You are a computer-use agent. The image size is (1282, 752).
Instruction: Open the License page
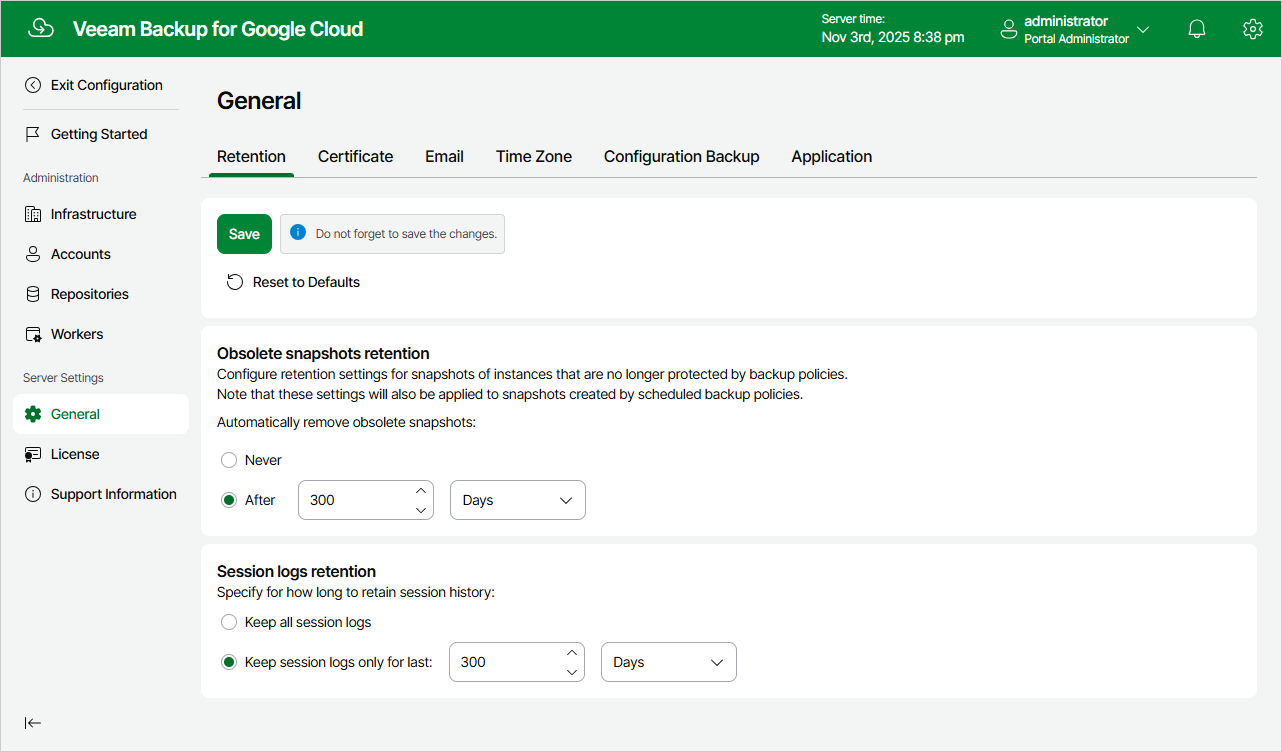pyautogui.click(x=75, y=454)
